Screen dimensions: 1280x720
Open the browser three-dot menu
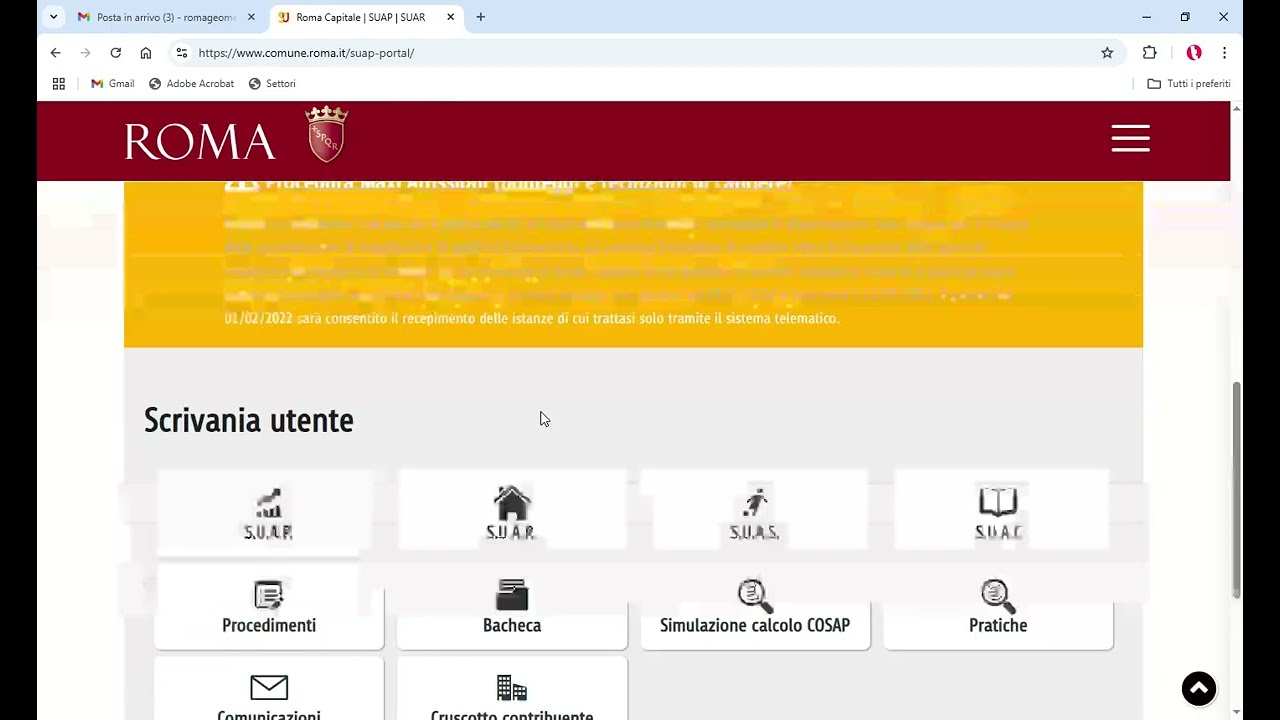pos(1224,53)
